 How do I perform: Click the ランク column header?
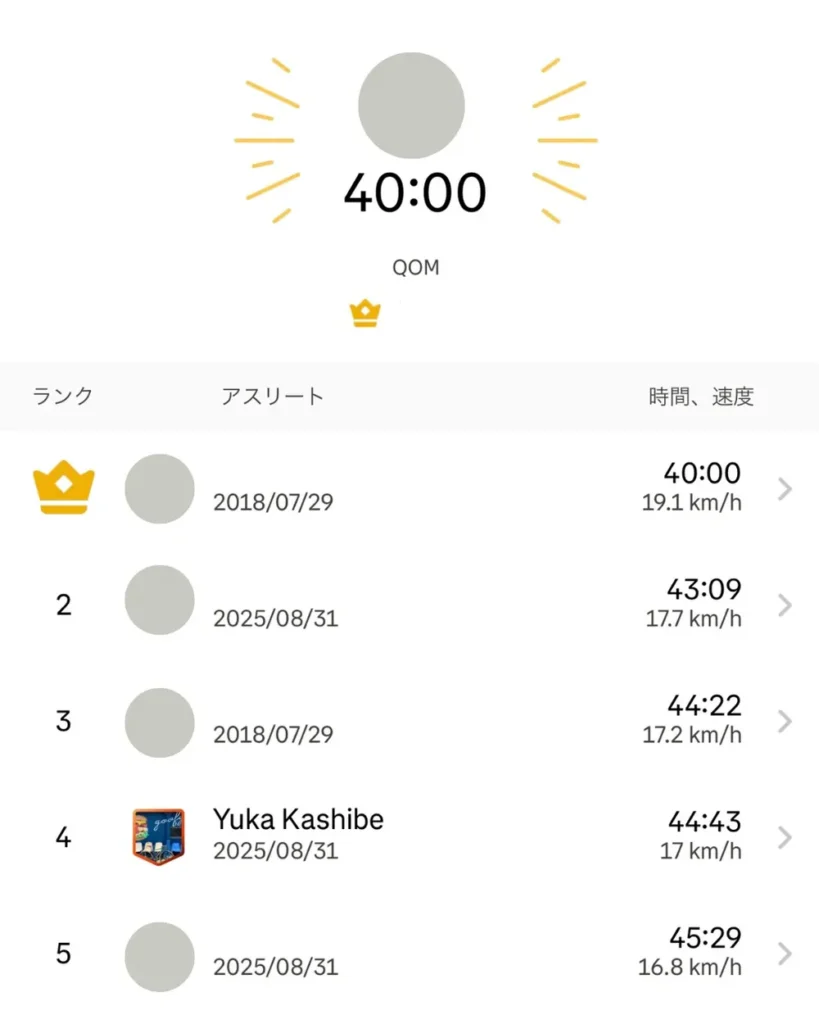pos(63,396)
